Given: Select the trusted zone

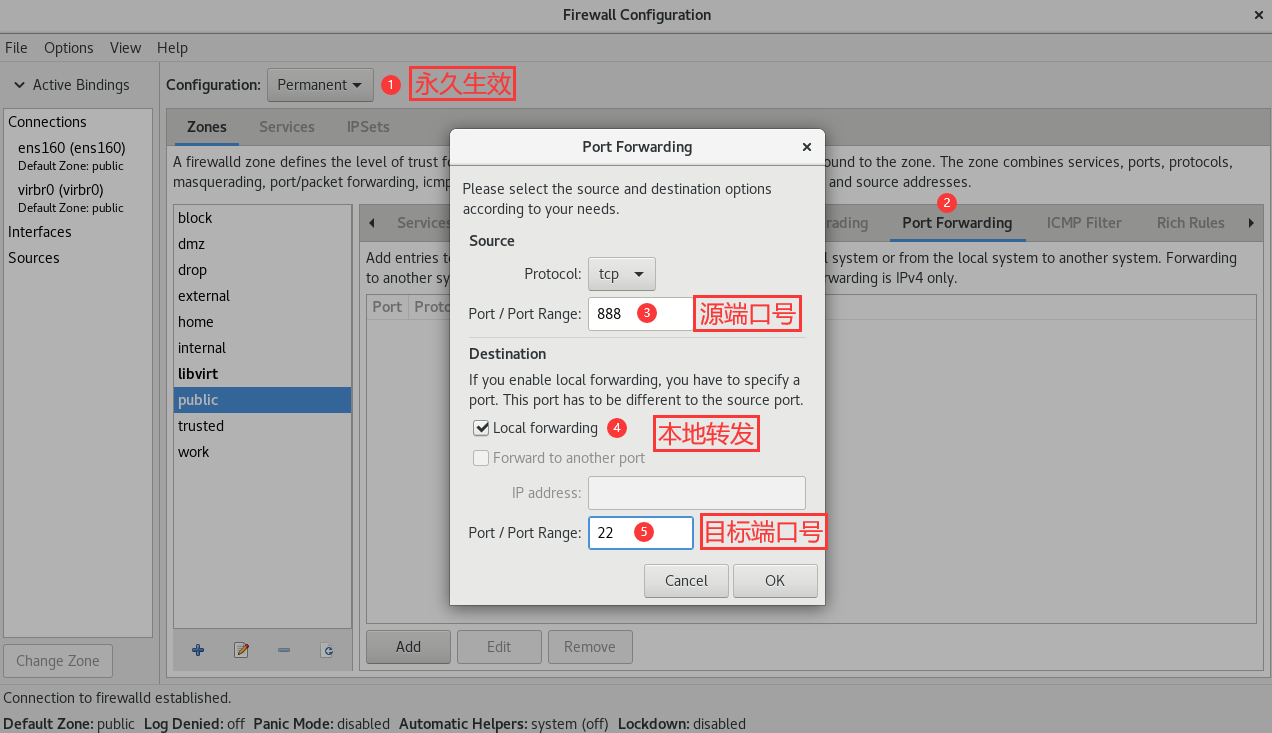Looking at the screenshot, I should (262, 426).
